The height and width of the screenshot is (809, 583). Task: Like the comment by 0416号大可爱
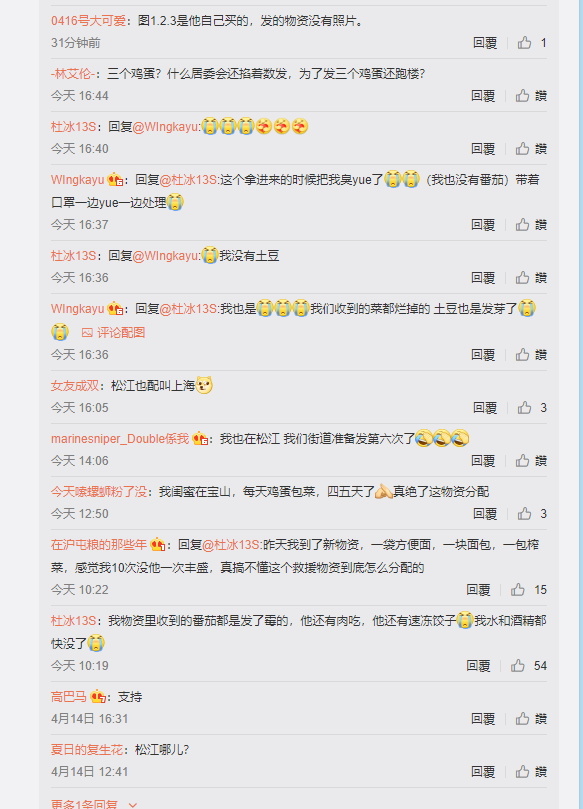pyautogui.click(x=525, y=43)
